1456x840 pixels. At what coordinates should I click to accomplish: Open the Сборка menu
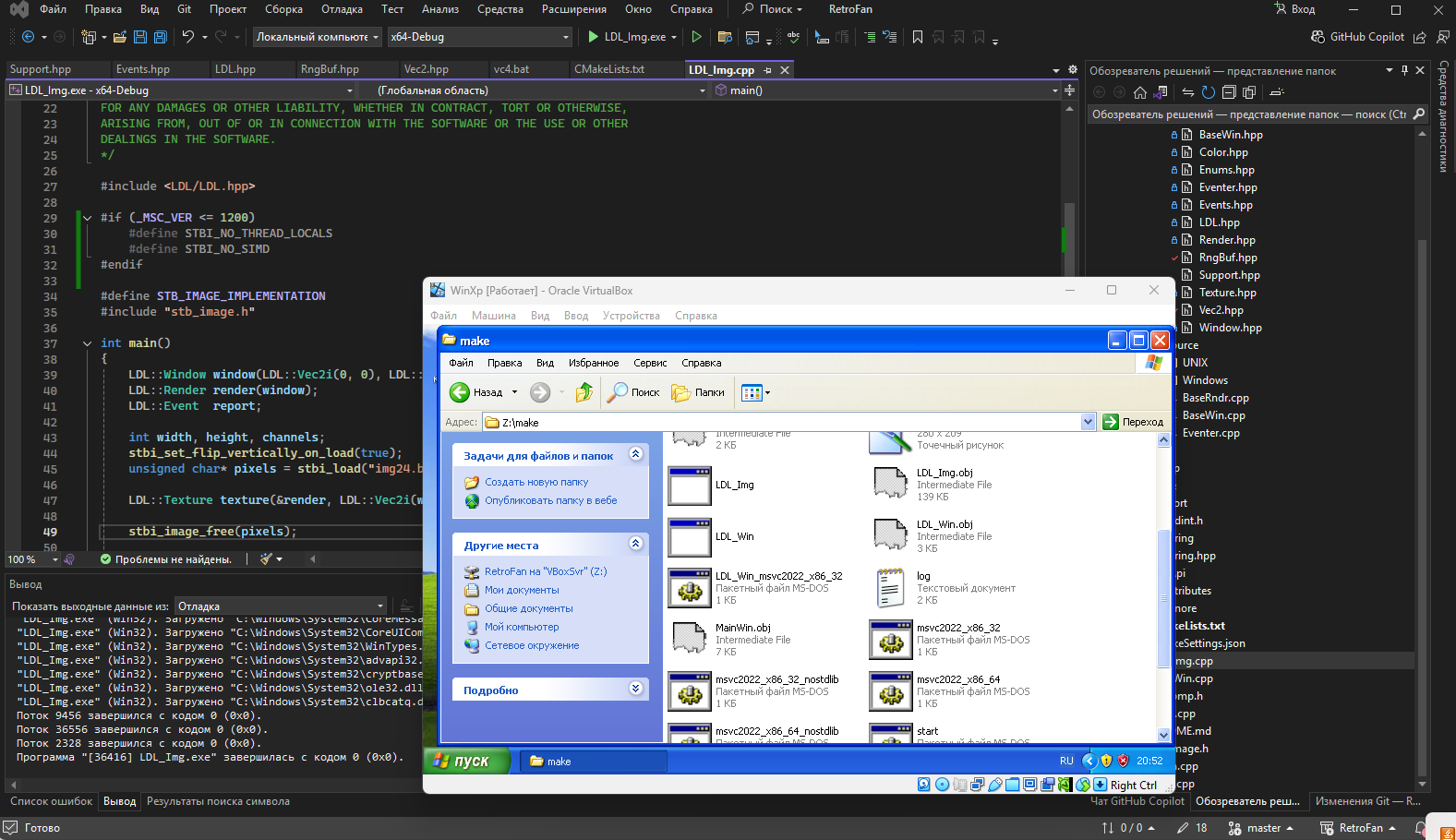pyautogui.click(x=283, y=9)
